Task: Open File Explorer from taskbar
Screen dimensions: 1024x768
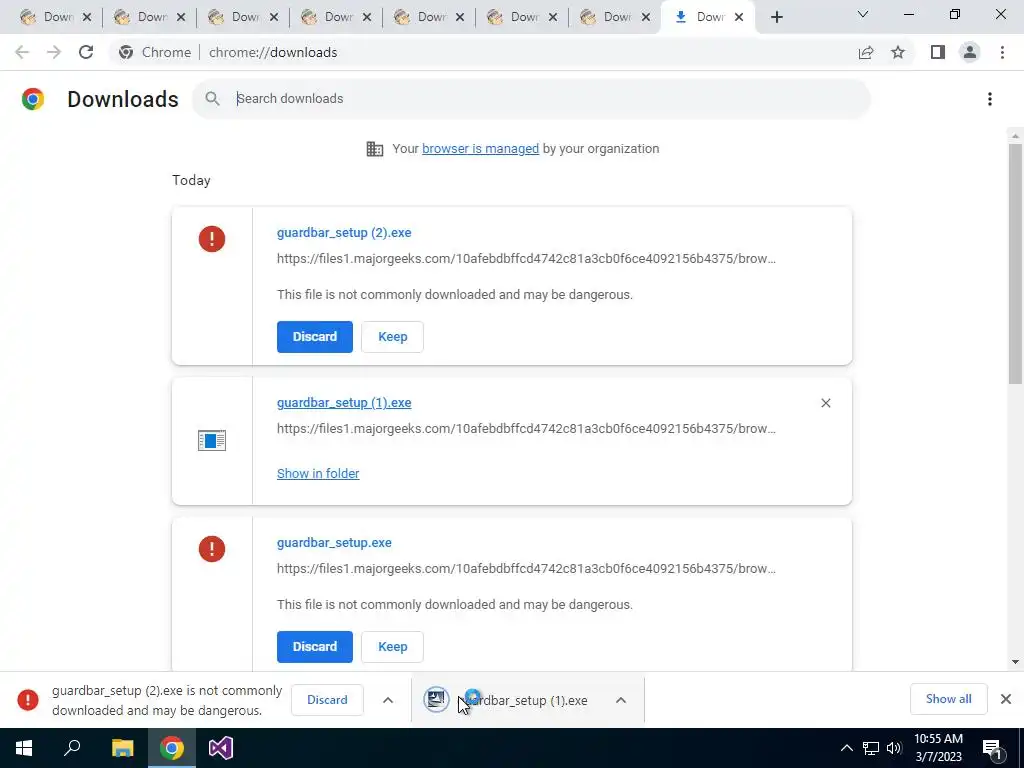Action: pyautogui.click(x=122, y=748)
